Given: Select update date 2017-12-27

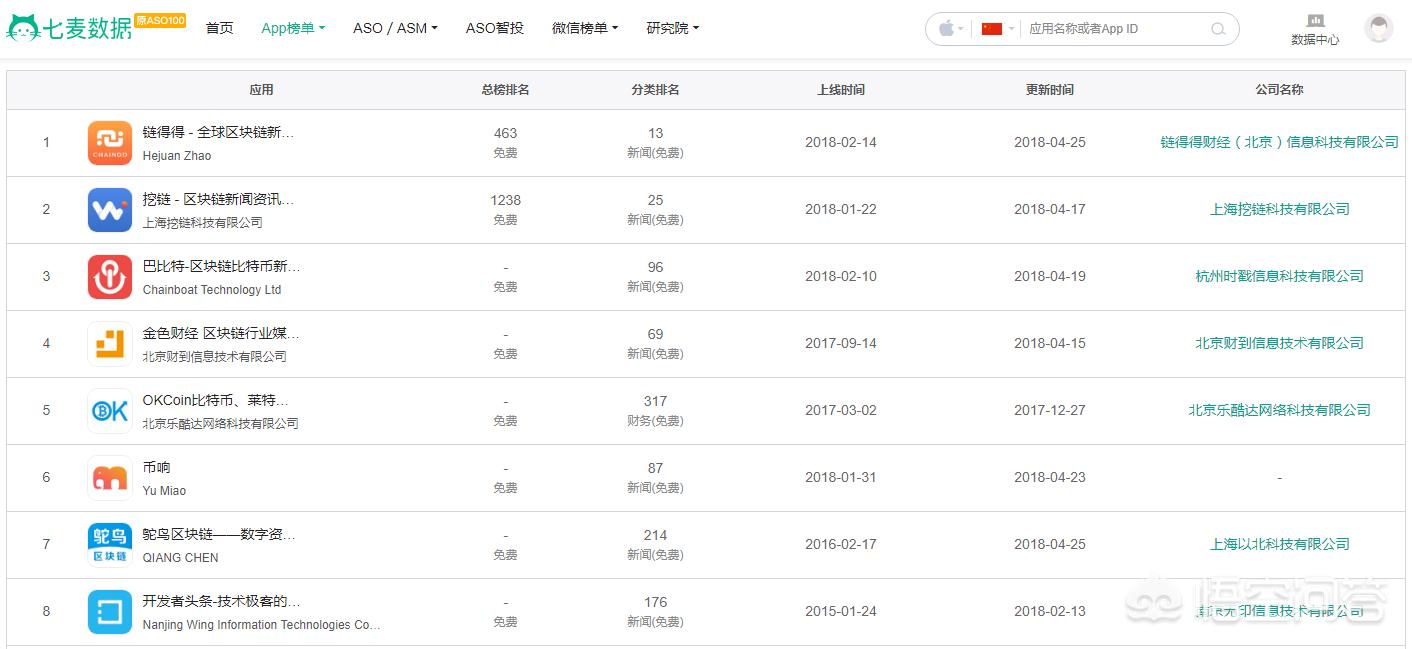Looking at the screenshot, I should 1050,411.
